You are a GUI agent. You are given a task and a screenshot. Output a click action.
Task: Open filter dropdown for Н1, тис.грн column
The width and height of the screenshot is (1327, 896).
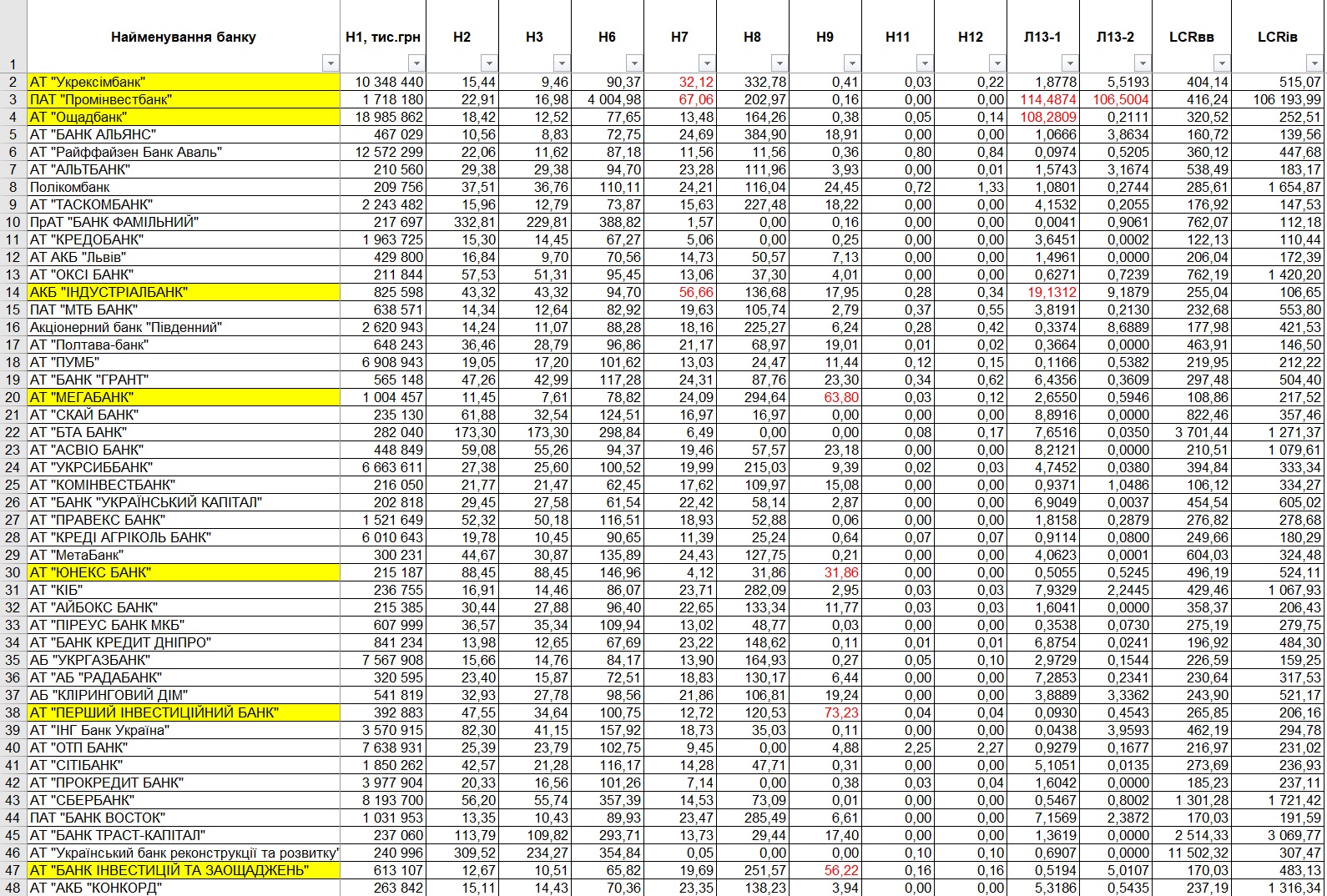[416, 63]
